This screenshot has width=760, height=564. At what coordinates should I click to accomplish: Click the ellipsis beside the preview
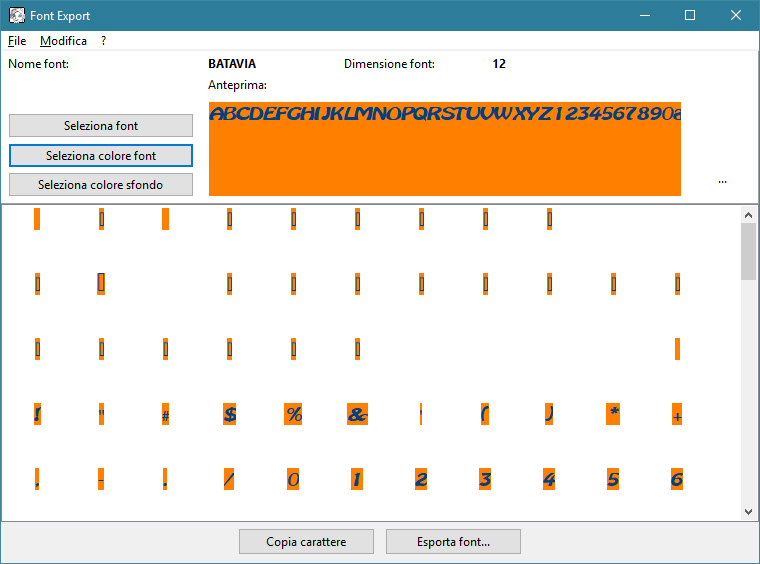pos(722,181)
